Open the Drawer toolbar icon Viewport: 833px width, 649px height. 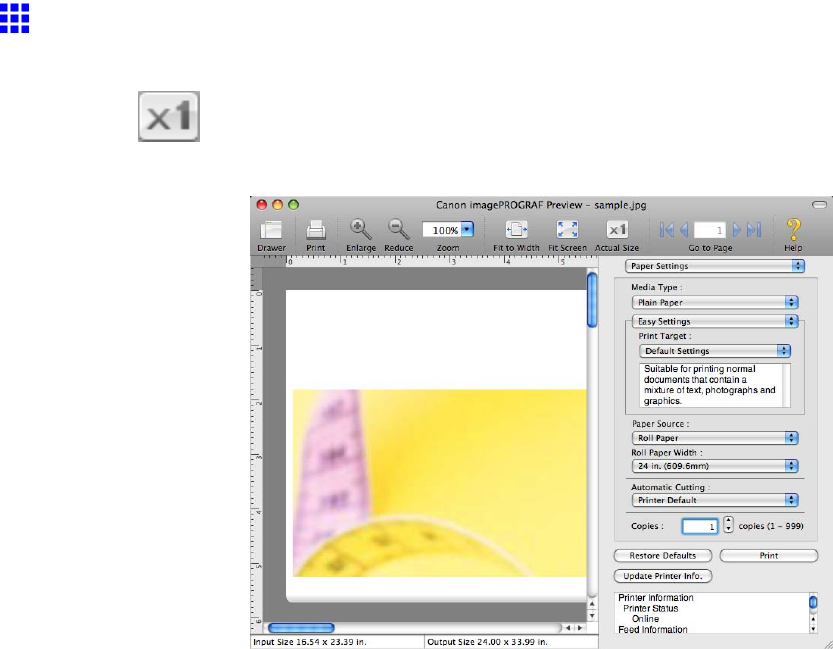[271, 230]
